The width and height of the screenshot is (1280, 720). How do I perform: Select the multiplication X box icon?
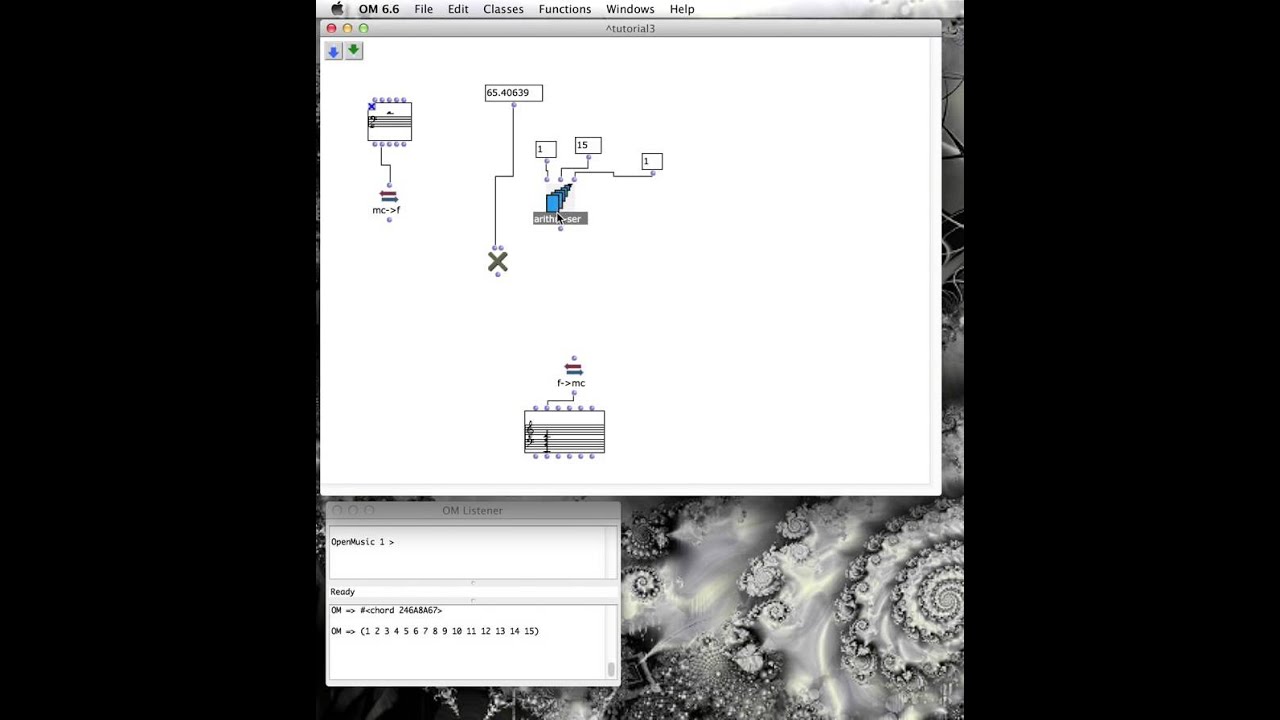[x=498, y=262]
